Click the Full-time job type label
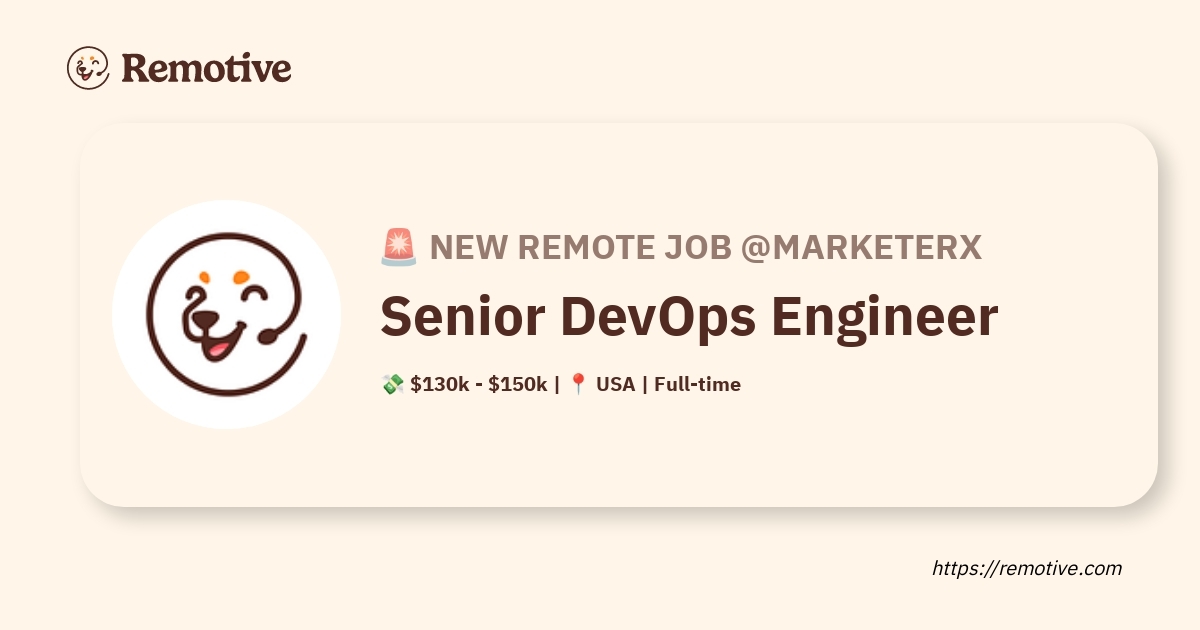The width and height of the screenshot is (1200, 630). pos(697,384)
